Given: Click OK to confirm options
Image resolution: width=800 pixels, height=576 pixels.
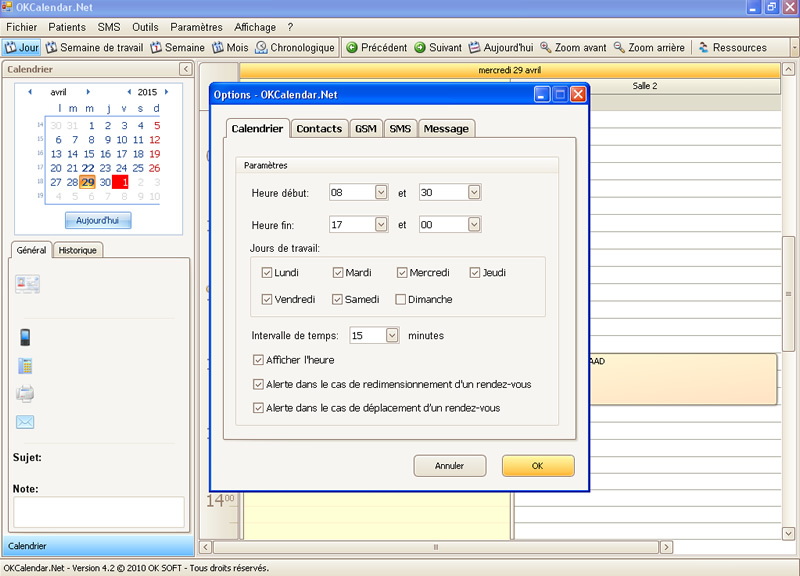Looking at the screenshot, I should [538, 466].
